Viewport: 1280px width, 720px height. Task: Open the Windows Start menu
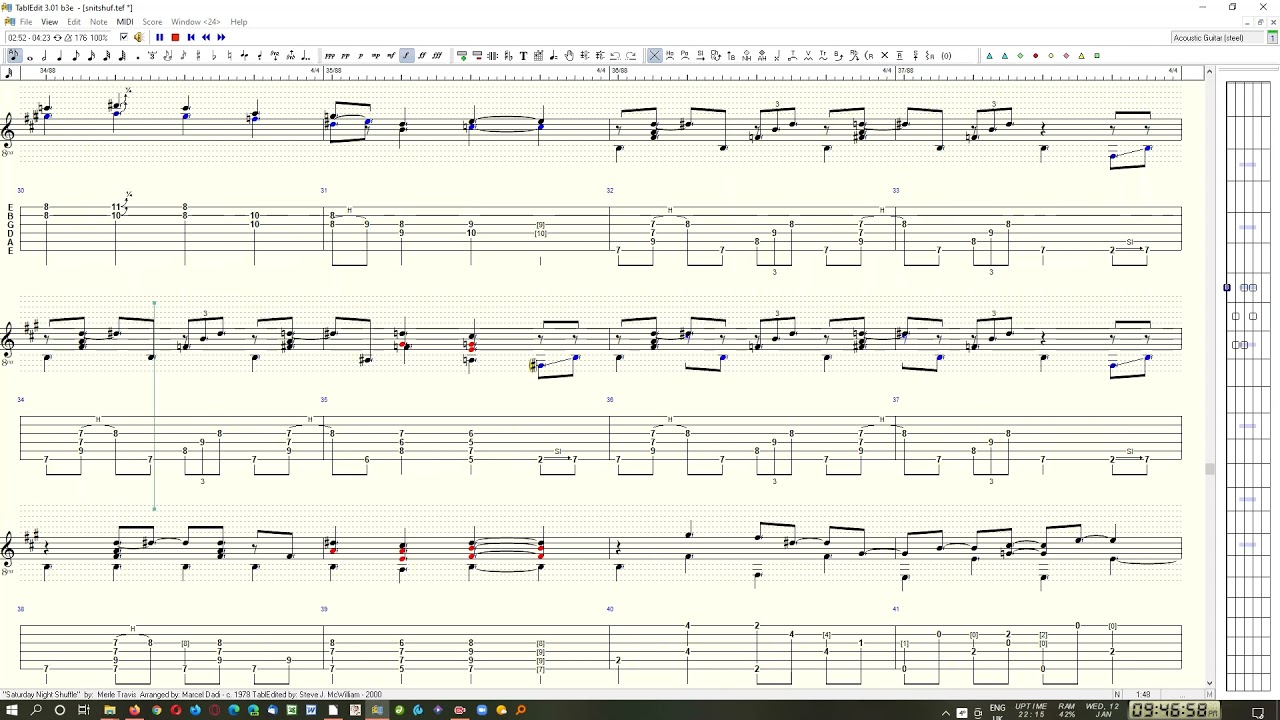[x=12, y=710]
